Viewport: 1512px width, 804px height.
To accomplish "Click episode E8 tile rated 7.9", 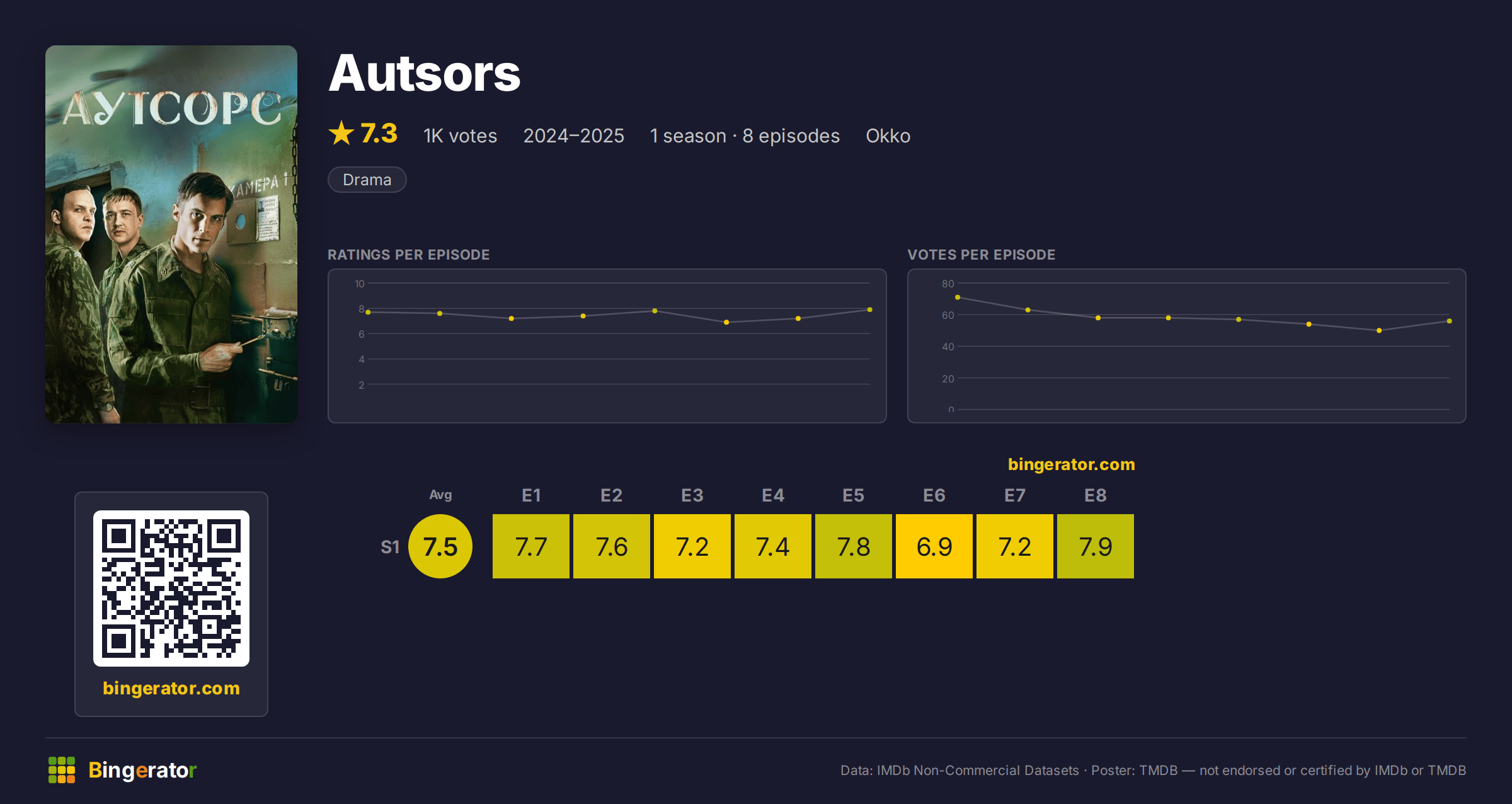I will click(1096, 546).
